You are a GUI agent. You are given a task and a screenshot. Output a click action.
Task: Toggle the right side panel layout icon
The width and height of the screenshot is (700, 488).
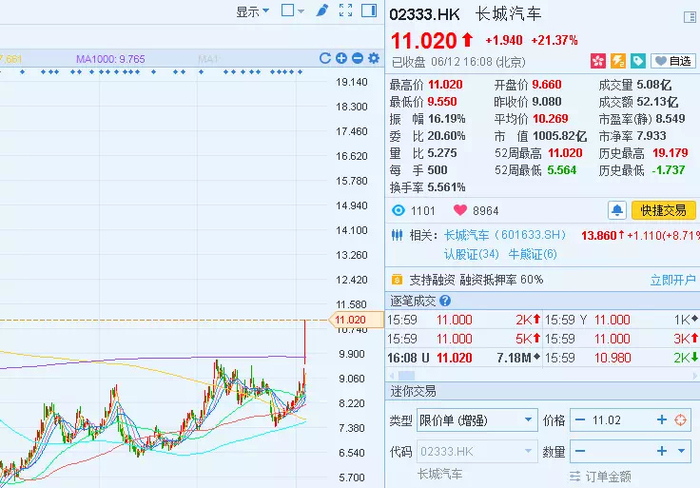coord(369,10)
